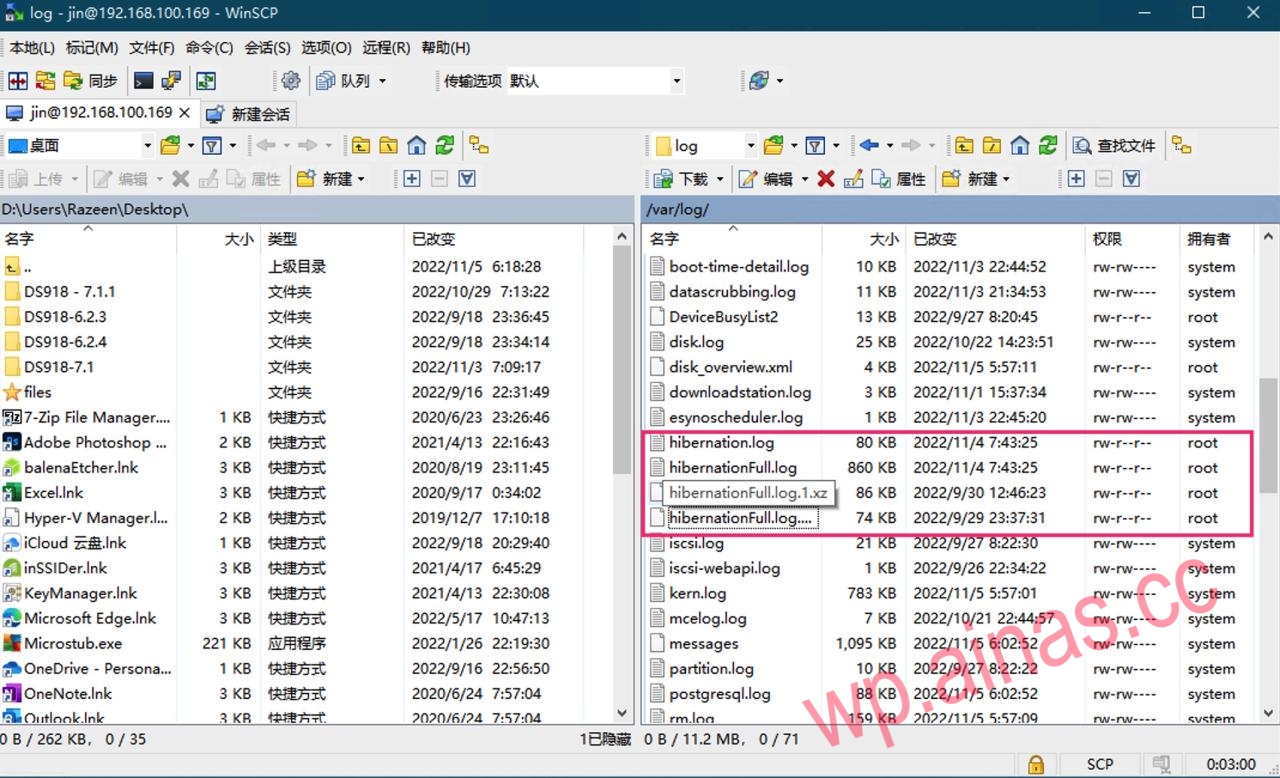Open the 远程(R) menu
The width and height of the screenshot is (1280, 778).
[386, 47]
